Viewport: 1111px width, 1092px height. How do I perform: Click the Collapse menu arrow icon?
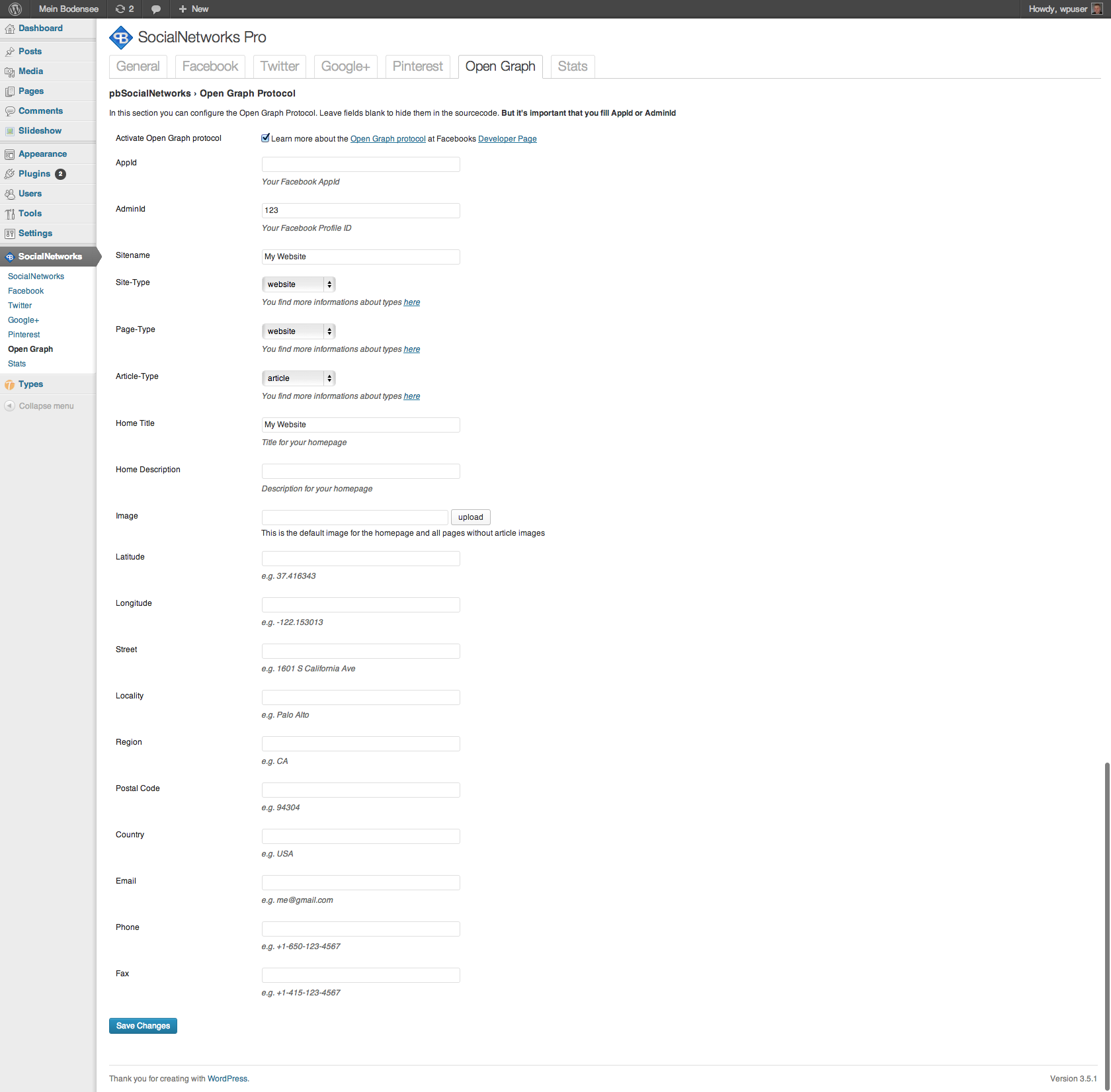click(x=10, y=406)
